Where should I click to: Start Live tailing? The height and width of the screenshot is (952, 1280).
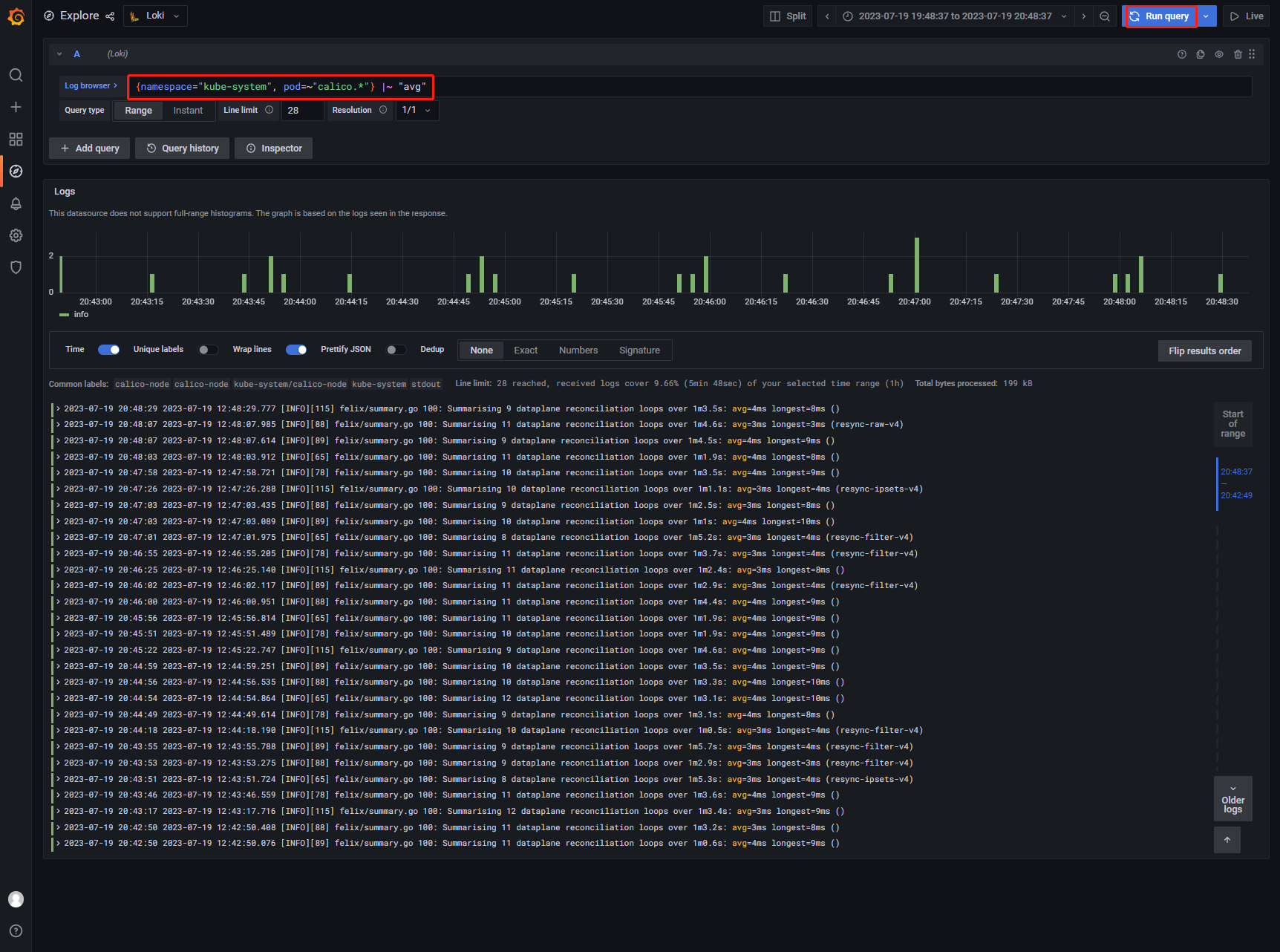(x=1247, y=16)
